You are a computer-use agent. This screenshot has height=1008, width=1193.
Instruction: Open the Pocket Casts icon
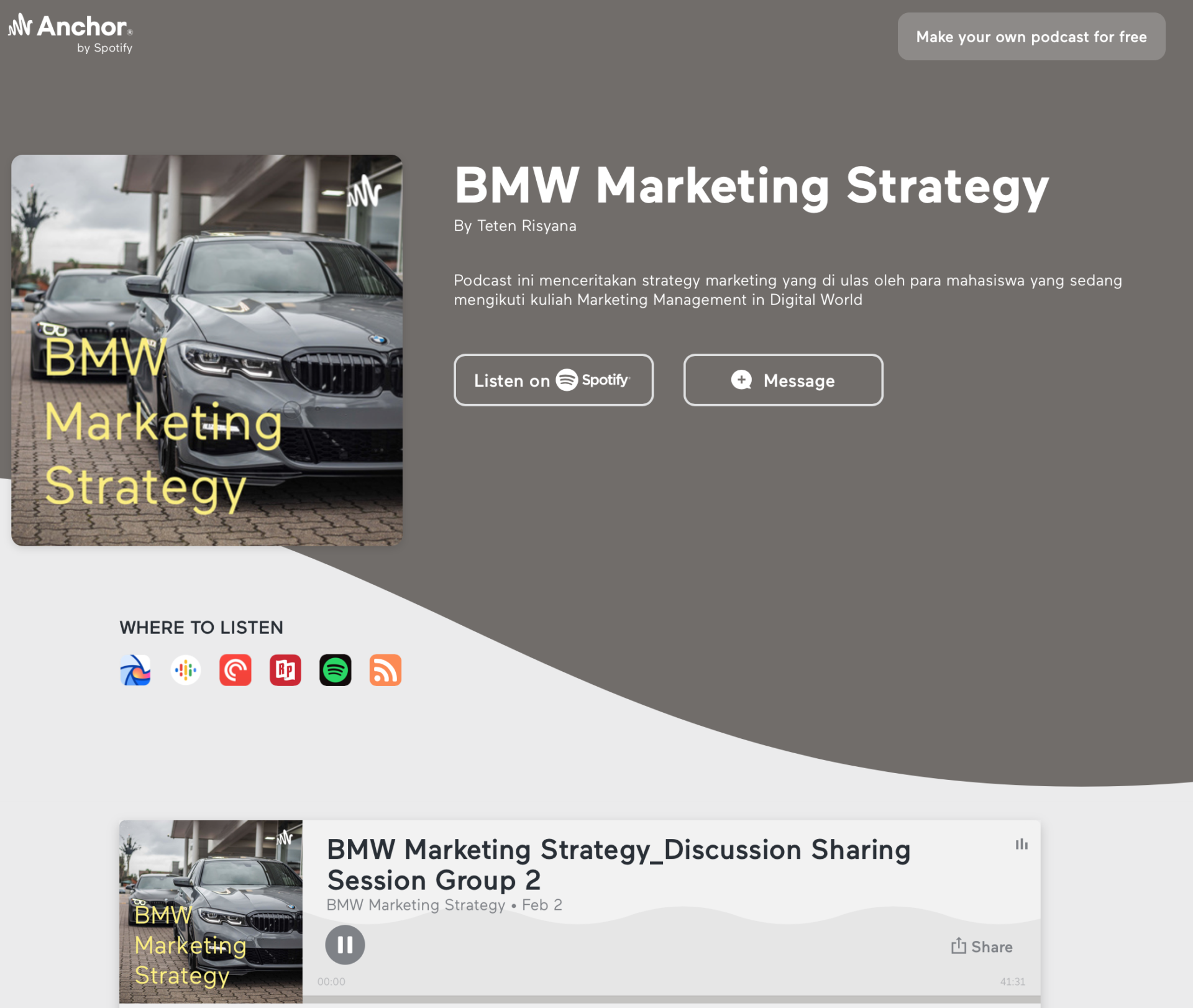[235, 670]
